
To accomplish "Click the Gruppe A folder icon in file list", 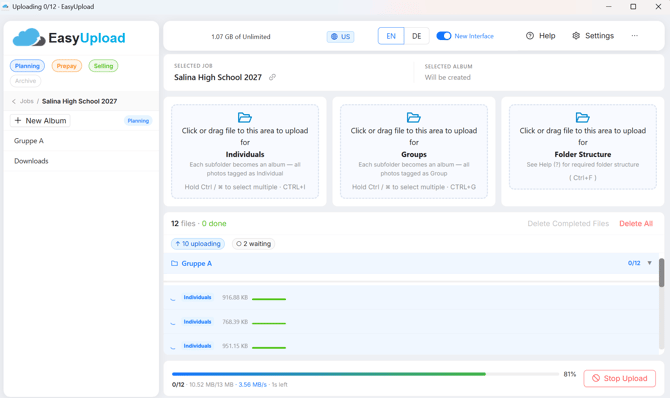I will 174,263.
